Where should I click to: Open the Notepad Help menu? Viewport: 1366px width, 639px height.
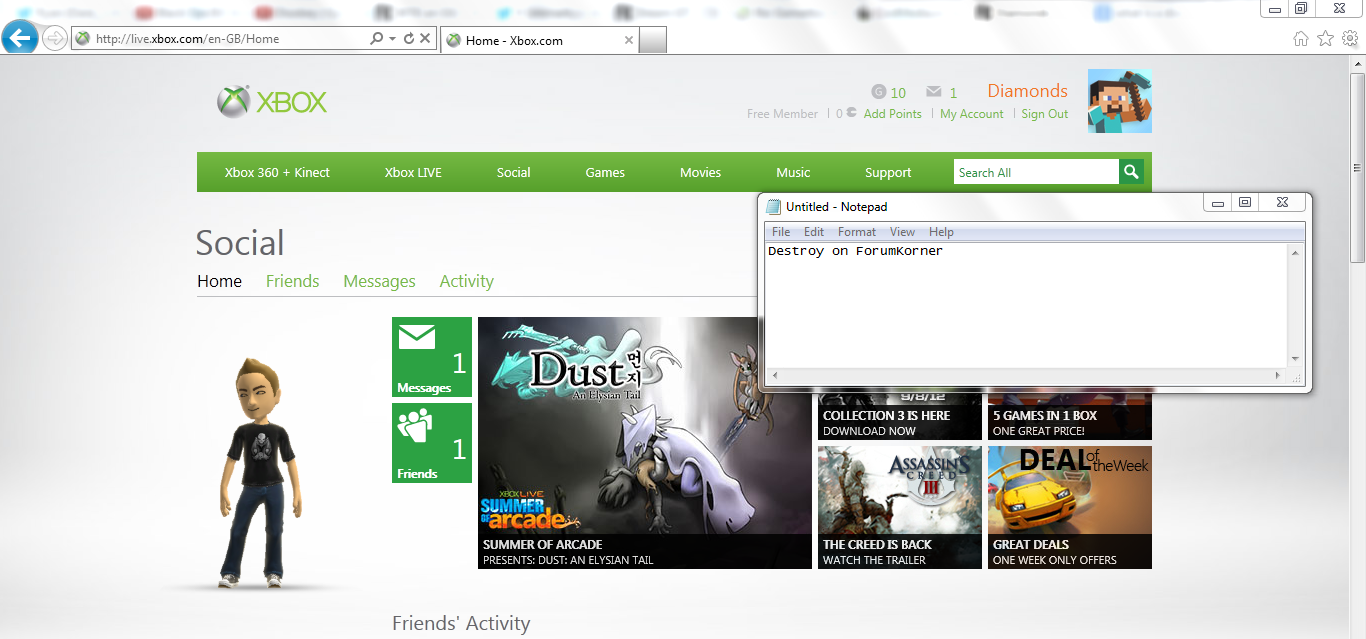click(941, 232)
